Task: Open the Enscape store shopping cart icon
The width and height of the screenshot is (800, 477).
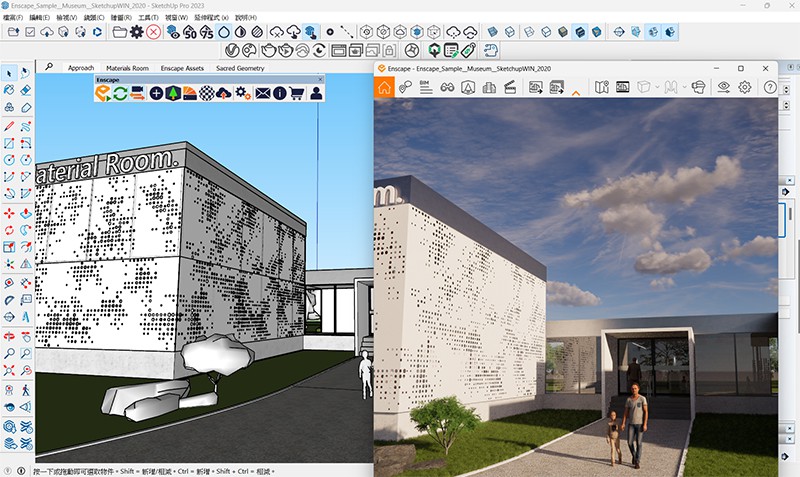Action: coord(298,93)
